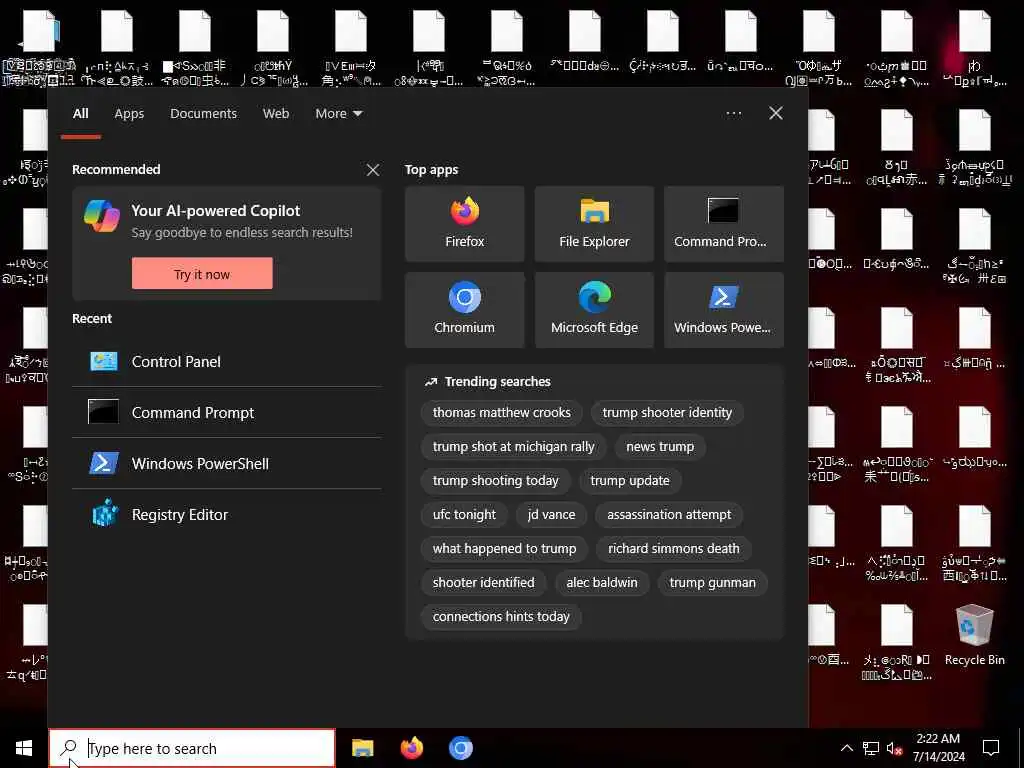Search trending 'ufc tonight'
This screenshot has height=768, width=1024.
tap(464, 515)
